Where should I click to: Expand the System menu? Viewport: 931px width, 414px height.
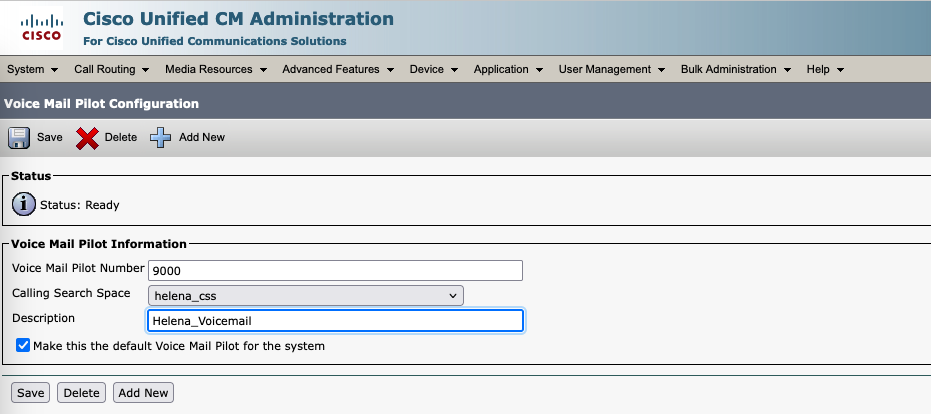32,69
